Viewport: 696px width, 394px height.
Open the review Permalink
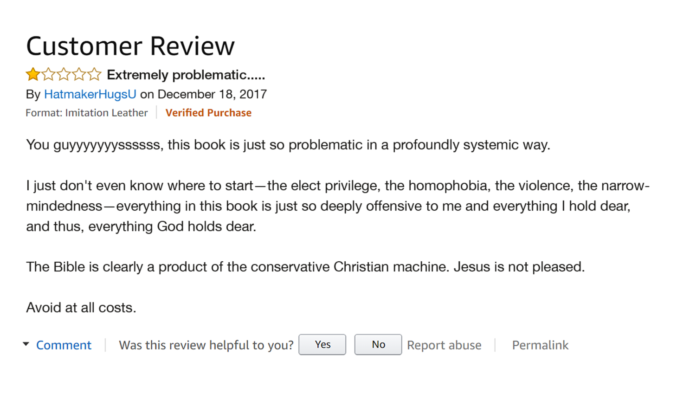click(540, 345)
